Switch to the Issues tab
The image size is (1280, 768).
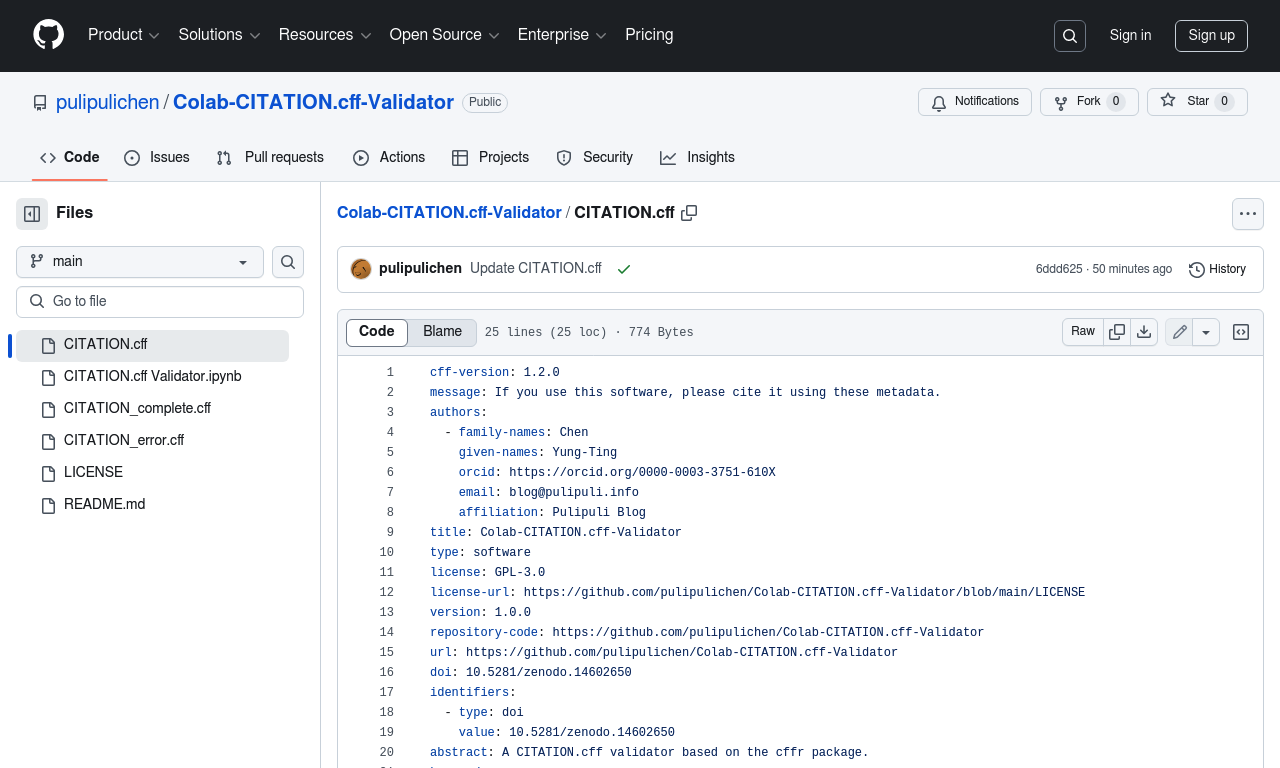157,158
